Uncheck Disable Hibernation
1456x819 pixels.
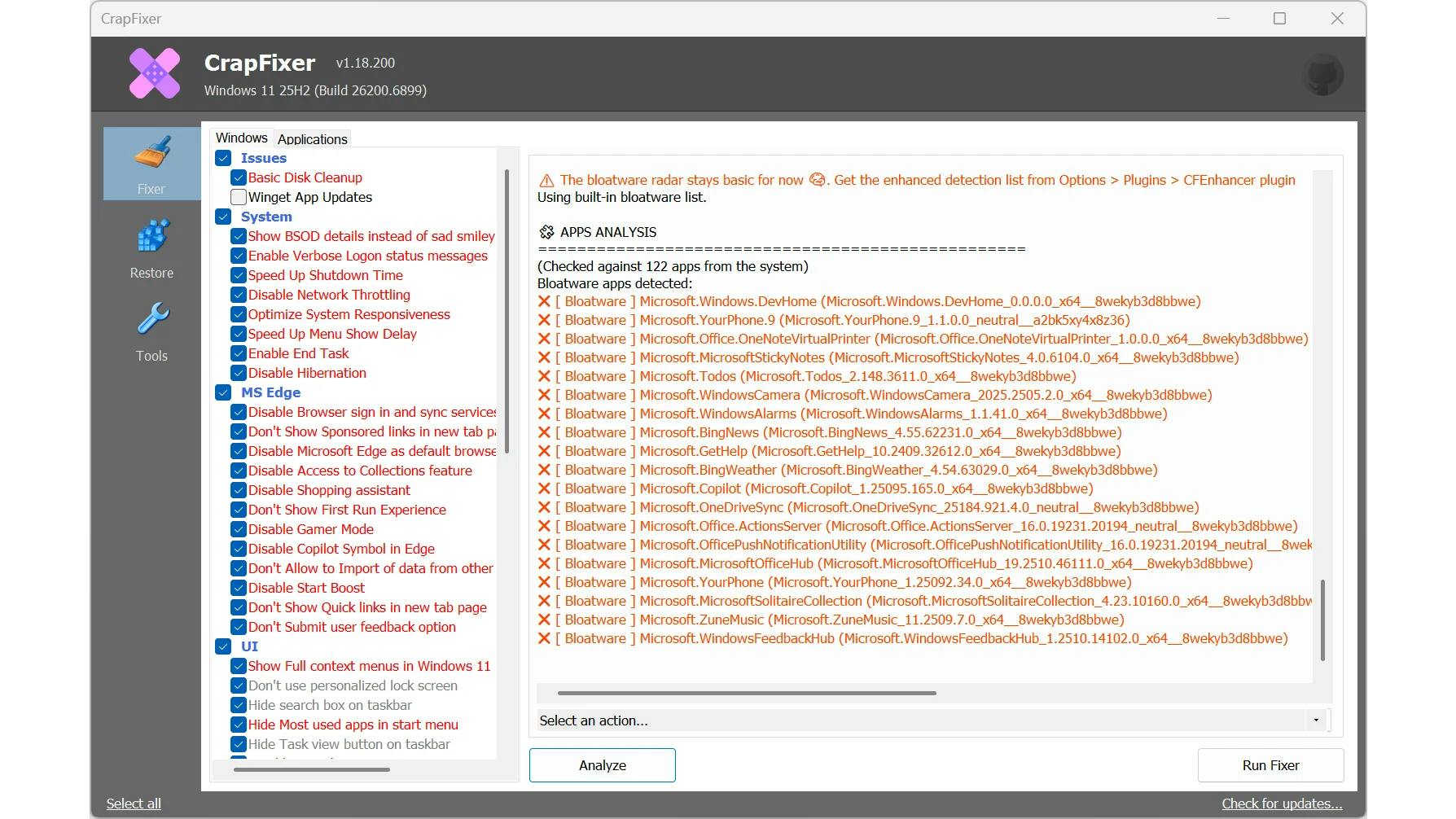(239, 373)
